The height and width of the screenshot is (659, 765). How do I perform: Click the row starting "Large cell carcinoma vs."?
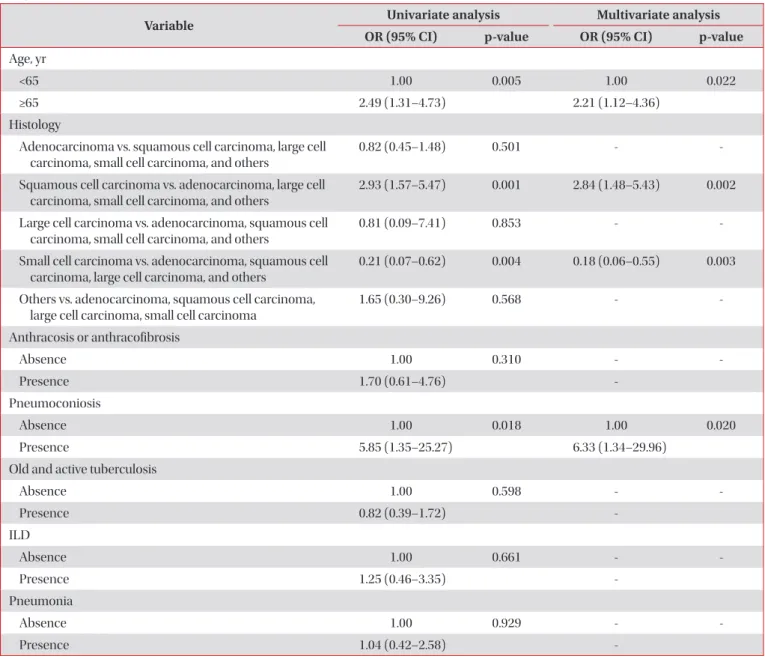(x=173, y=231)
